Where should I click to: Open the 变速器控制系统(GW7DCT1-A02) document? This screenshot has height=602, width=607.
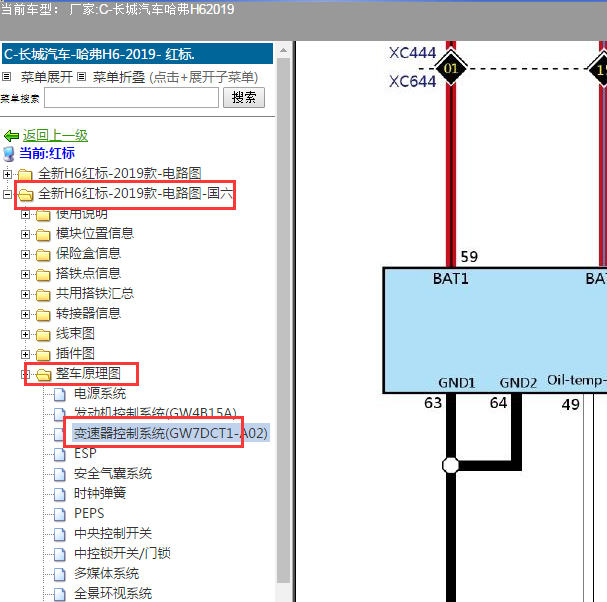[x=171, y=433]
